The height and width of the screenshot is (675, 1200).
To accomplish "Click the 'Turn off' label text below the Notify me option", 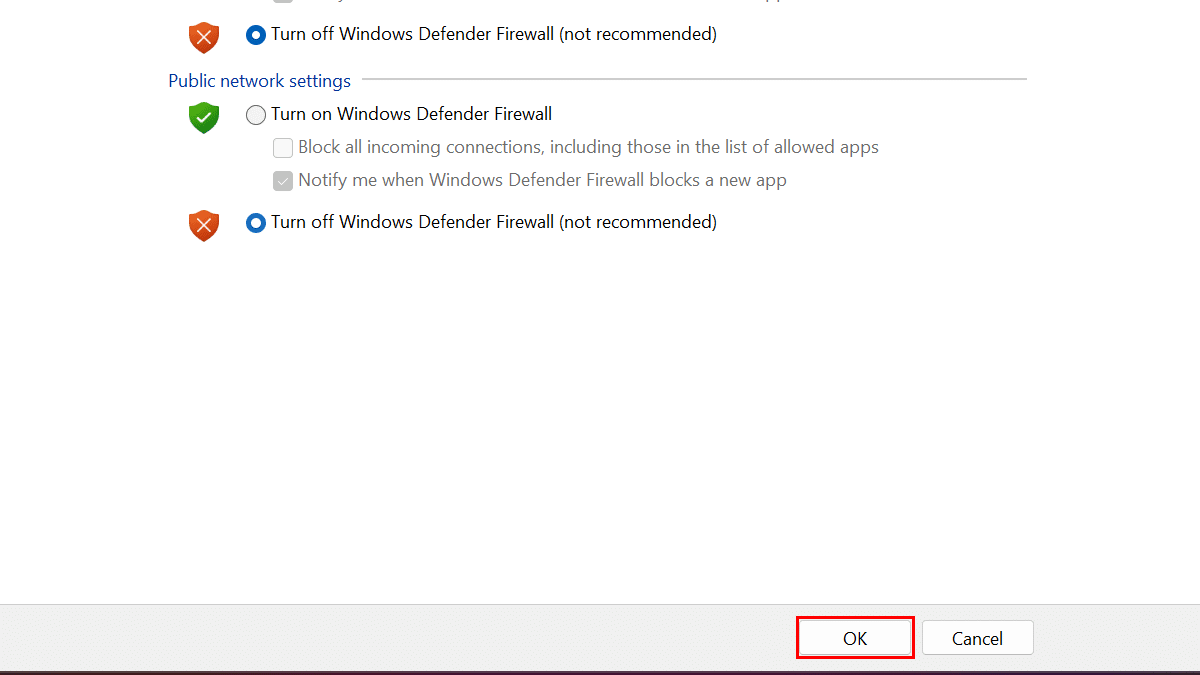I will pos(412,222).
